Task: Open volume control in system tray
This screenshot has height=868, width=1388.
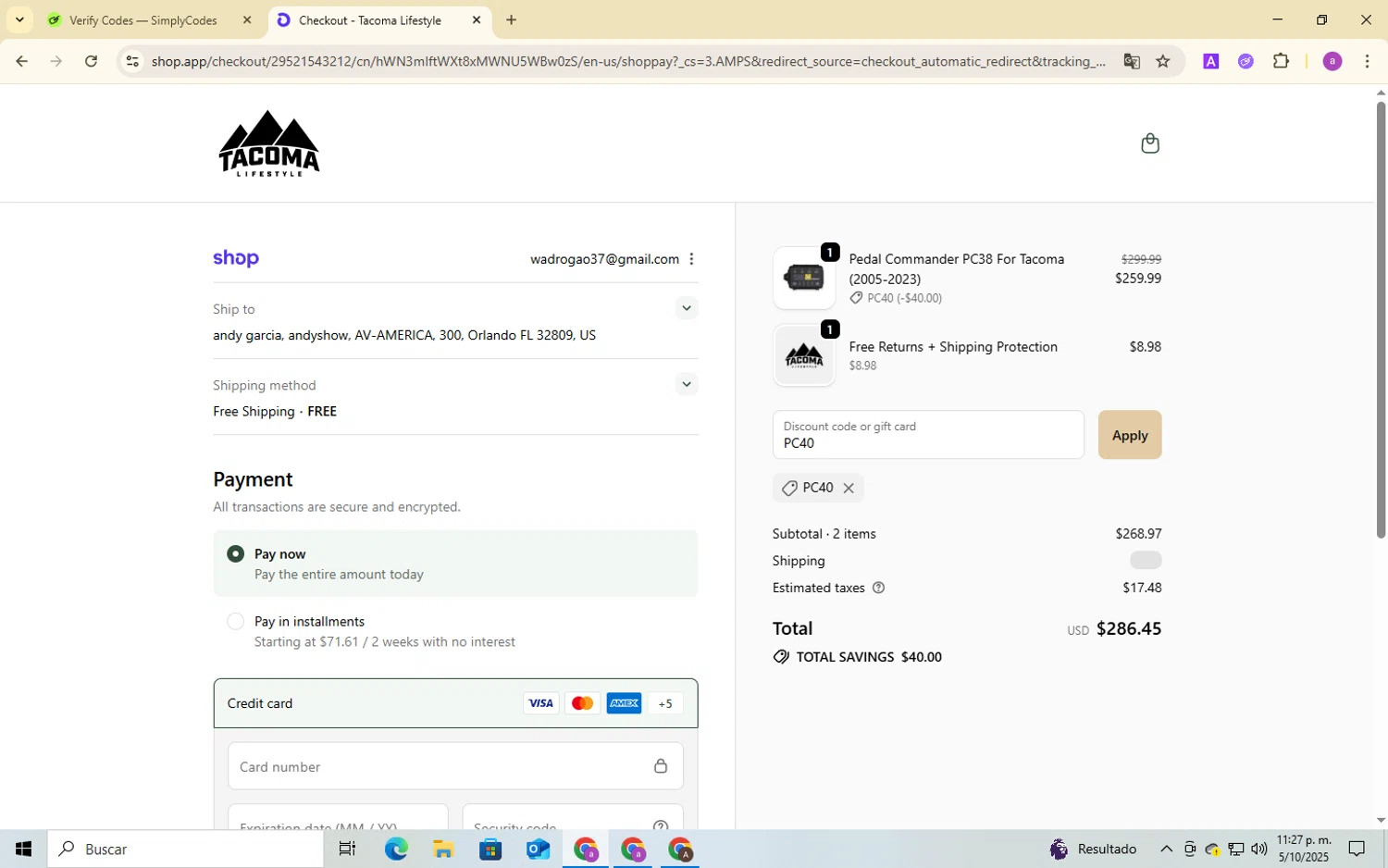Action: click(1259, 849)
